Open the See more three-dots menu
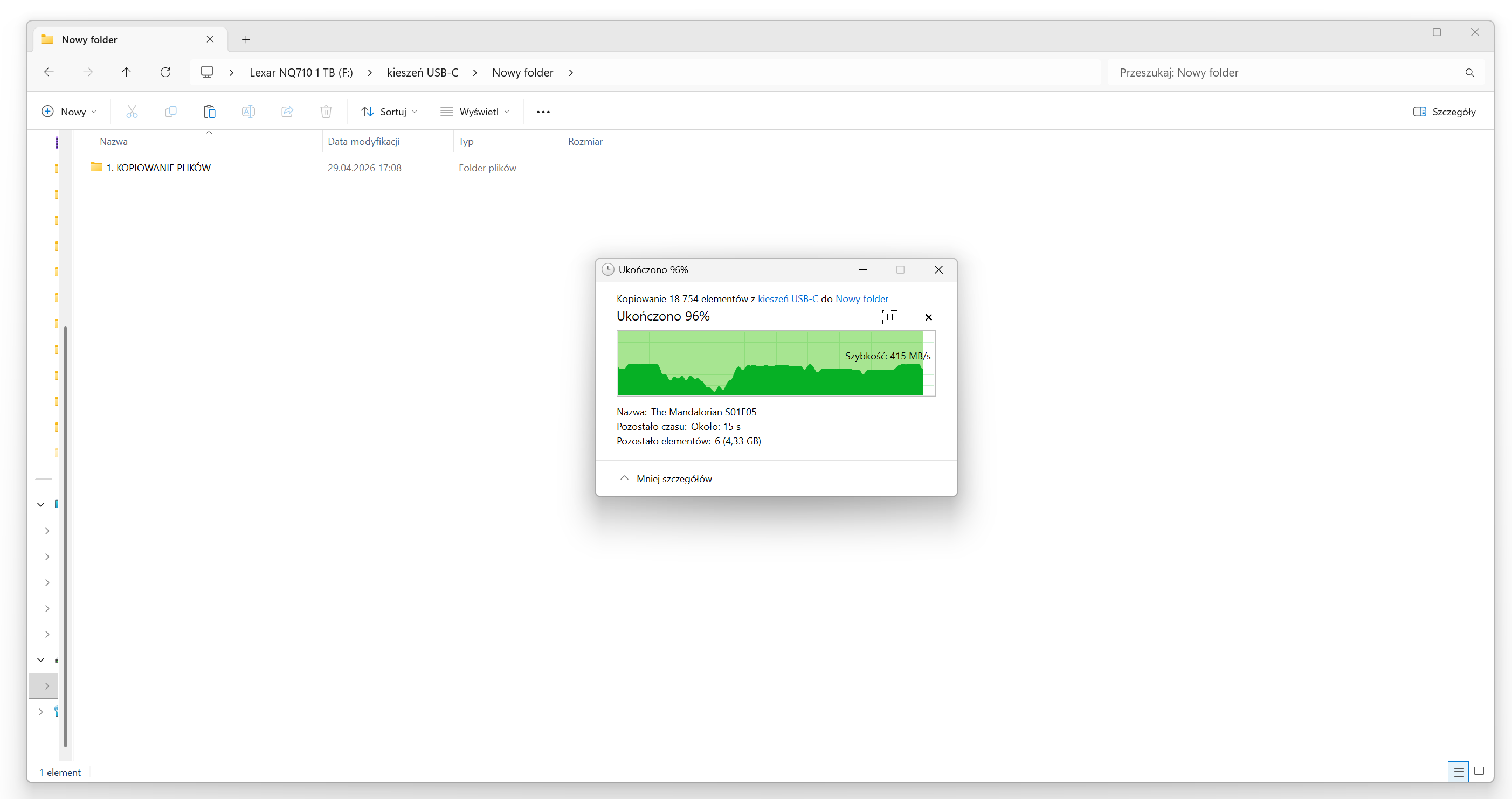Screen dimensions: 1512x799 coord(543,112)
